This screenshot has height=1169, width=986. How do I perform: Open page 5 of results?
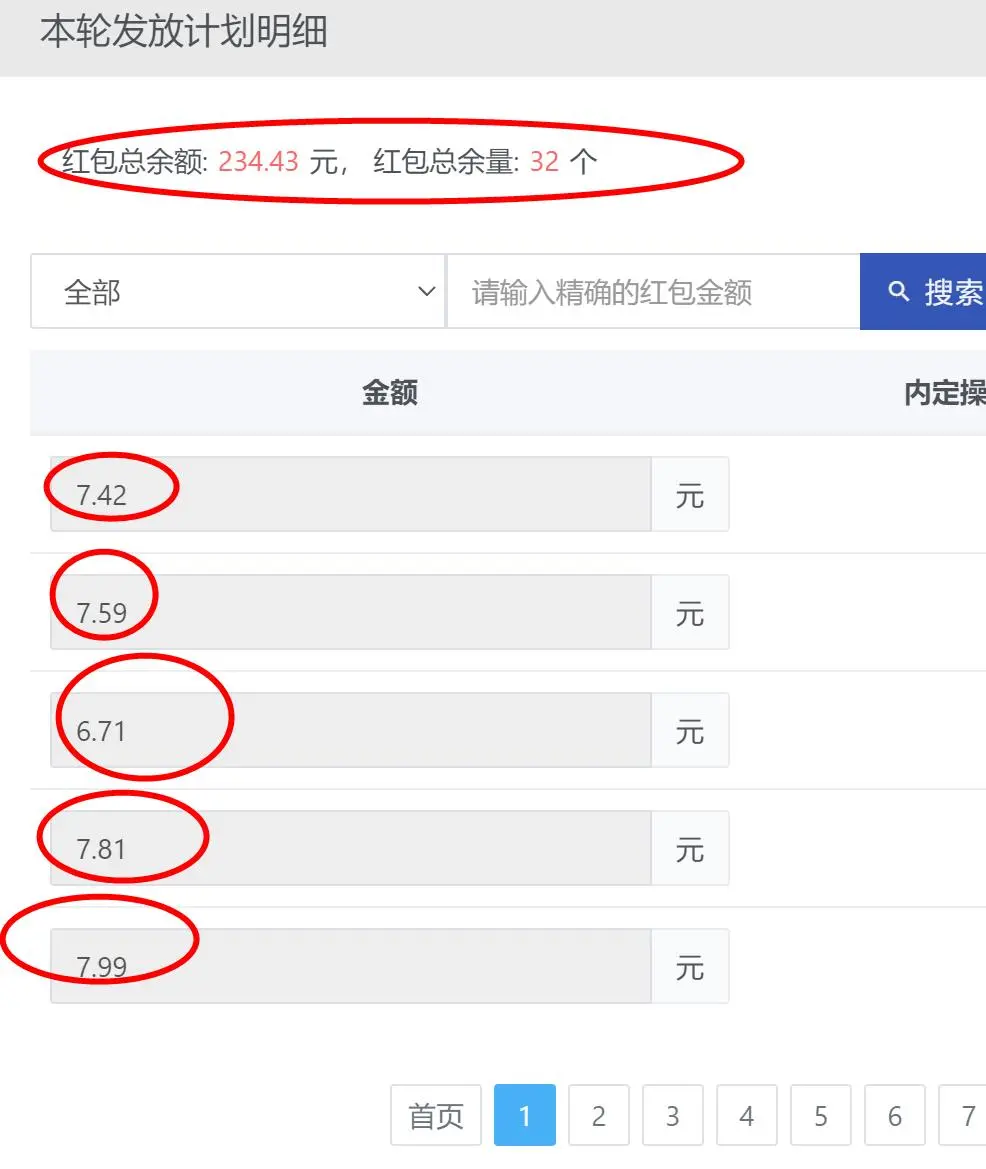coord(820,1116)
